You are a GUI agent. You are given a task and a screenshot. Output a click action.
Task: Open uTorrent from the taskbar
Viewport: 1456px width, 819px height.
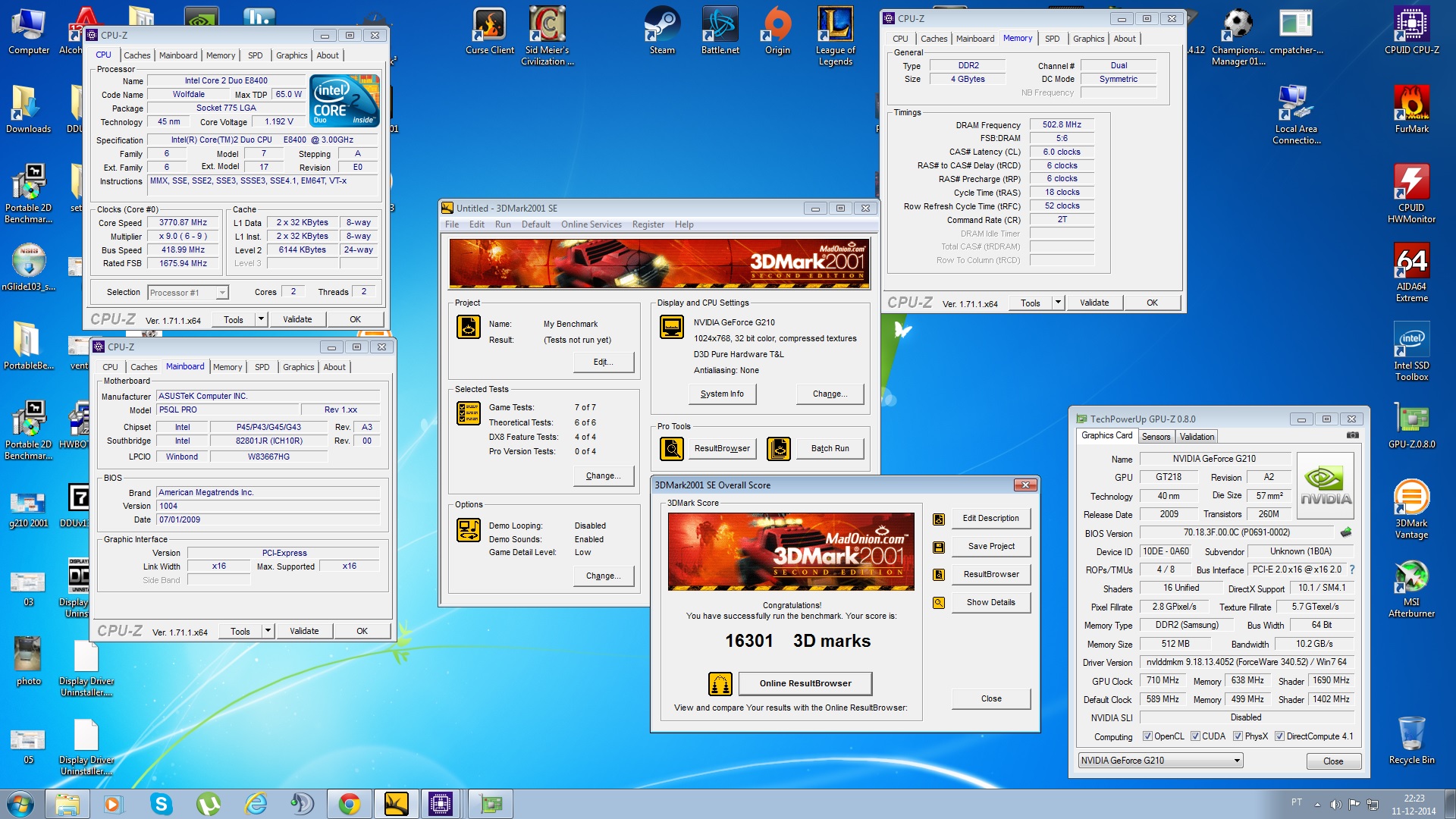tap(208, 804)
